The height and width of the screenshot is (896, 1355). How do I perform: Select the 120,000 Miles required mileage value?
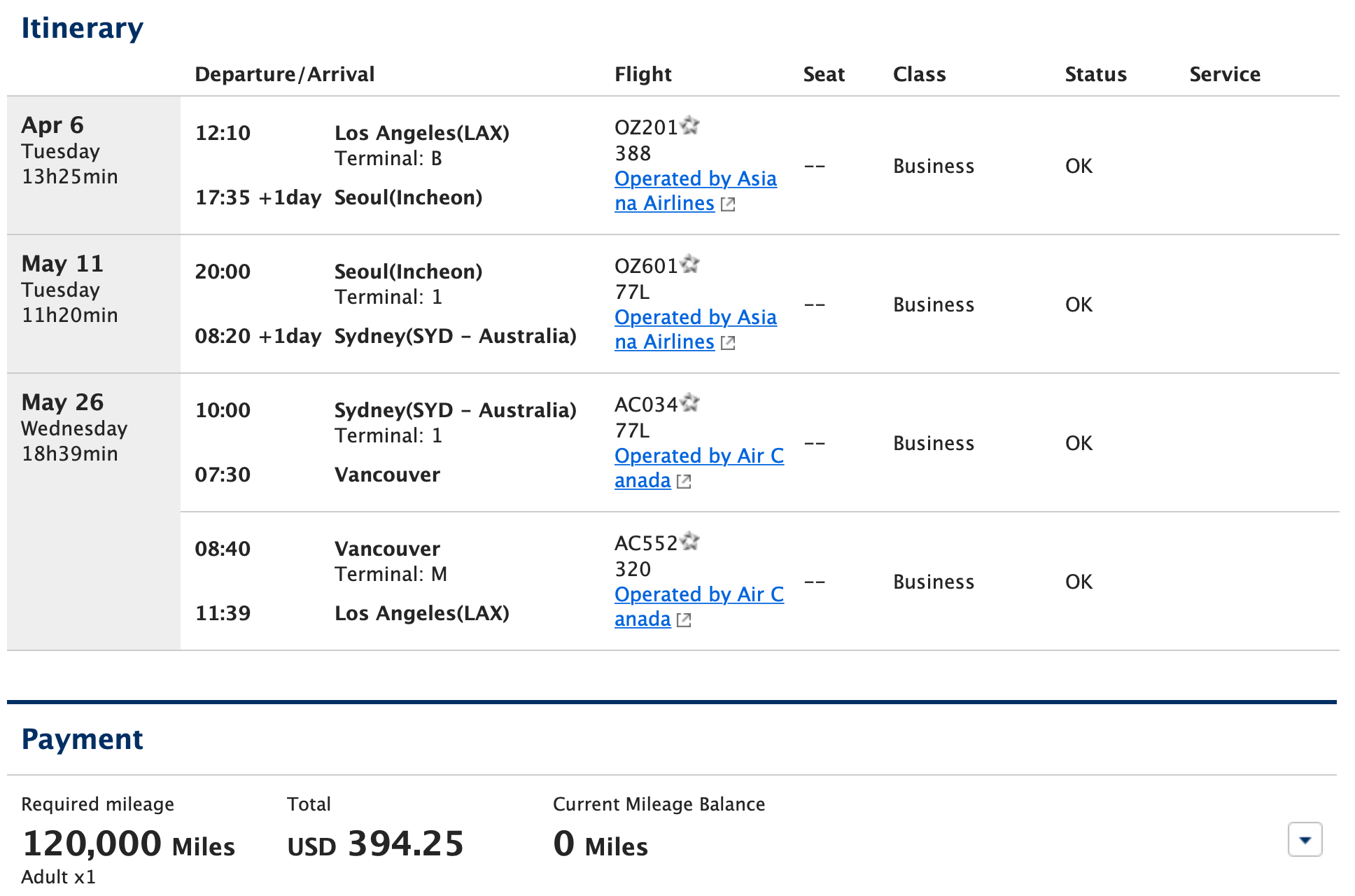(x=128, y=843)
